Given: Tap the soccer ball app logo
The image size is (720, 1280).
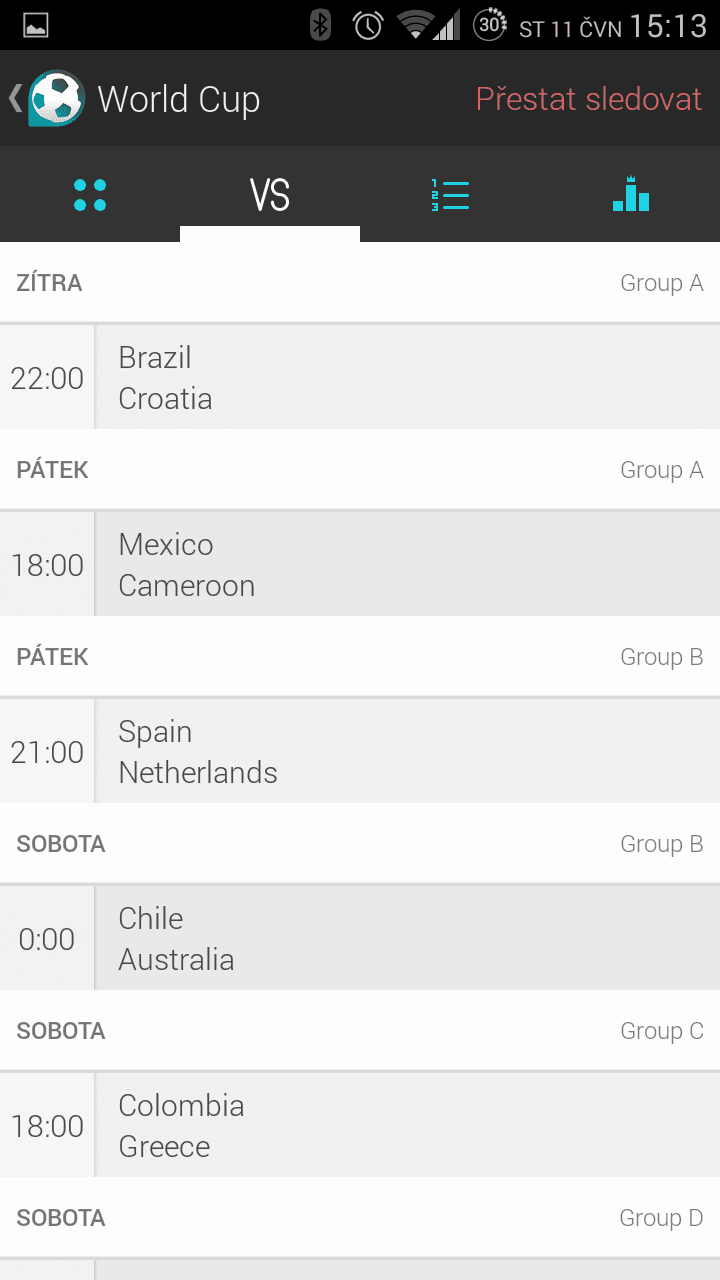Looking at the screenshot, I should tap(56, 98).
